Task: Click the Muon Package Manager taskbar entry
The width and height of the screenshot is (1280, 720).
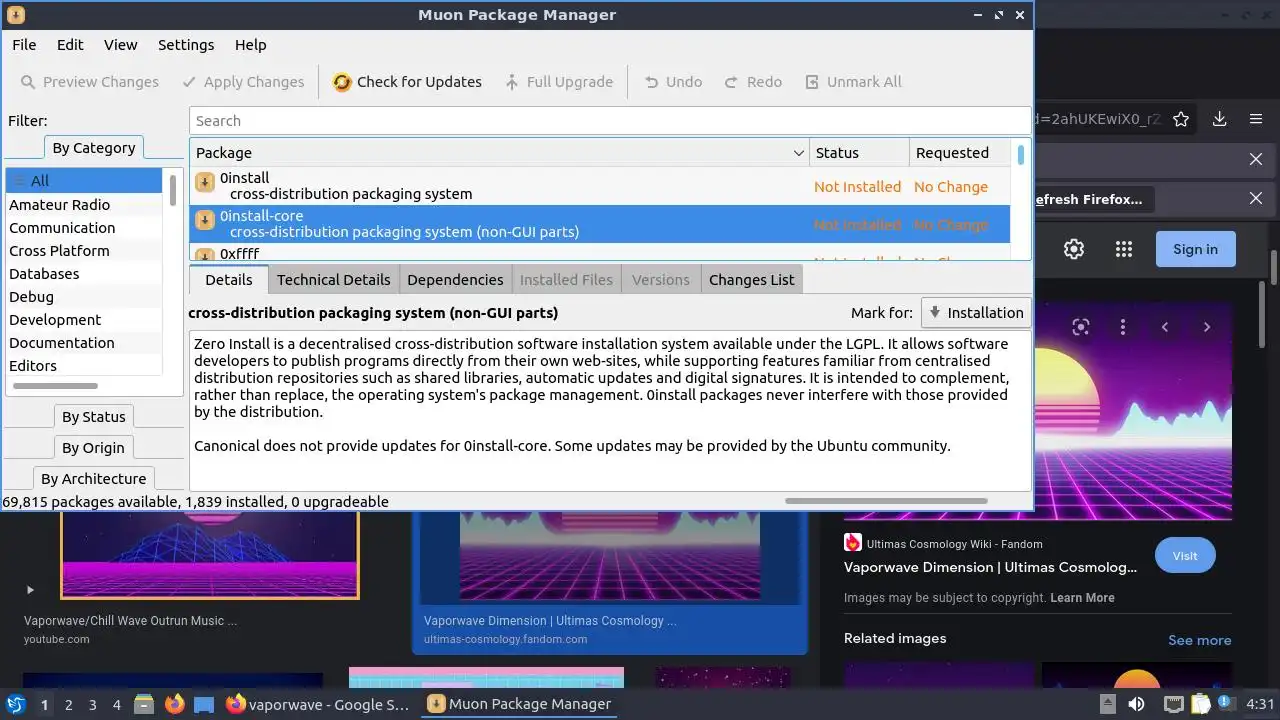Action: (x=519, y=704)
